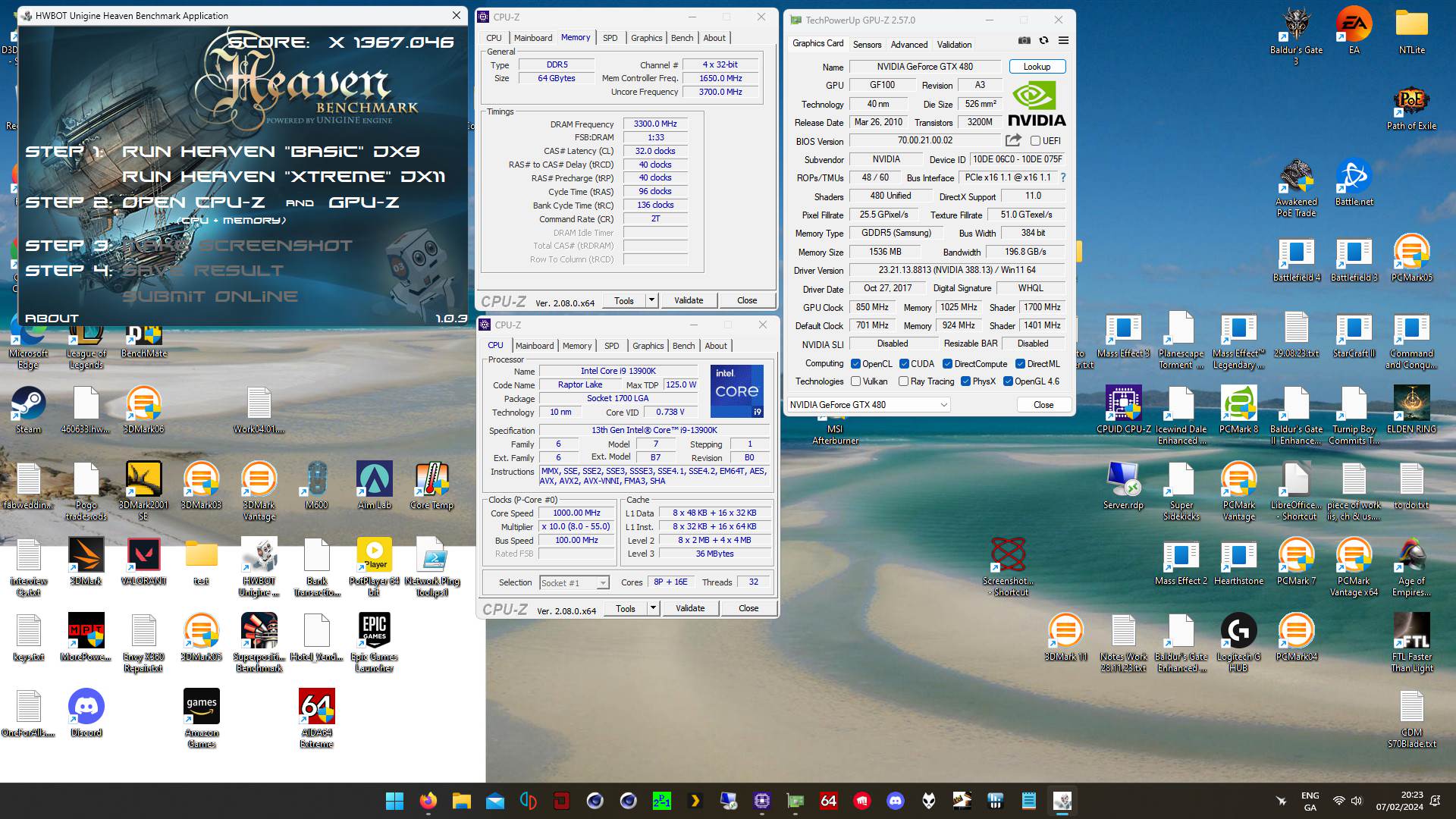Open BenchMate desktop icon

[143, 340]
